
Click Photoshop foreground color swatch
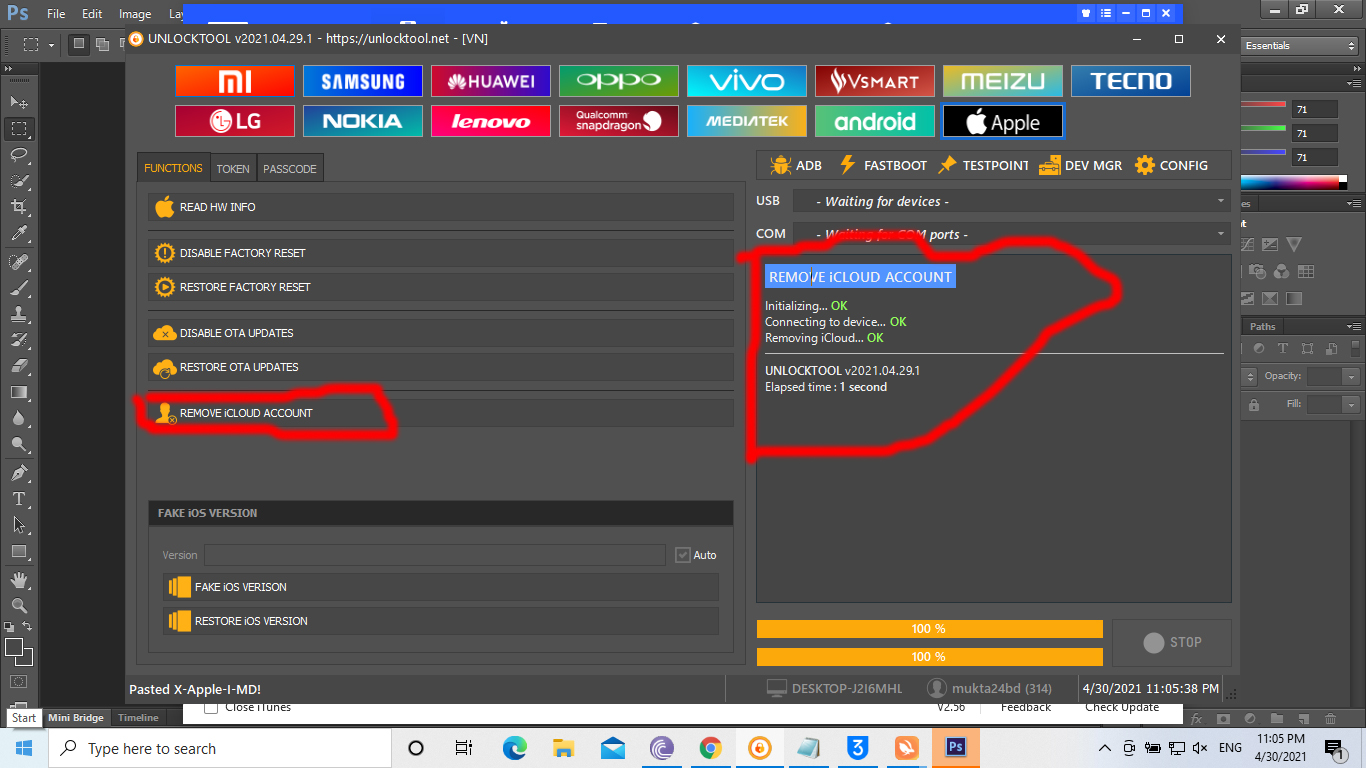13,647
